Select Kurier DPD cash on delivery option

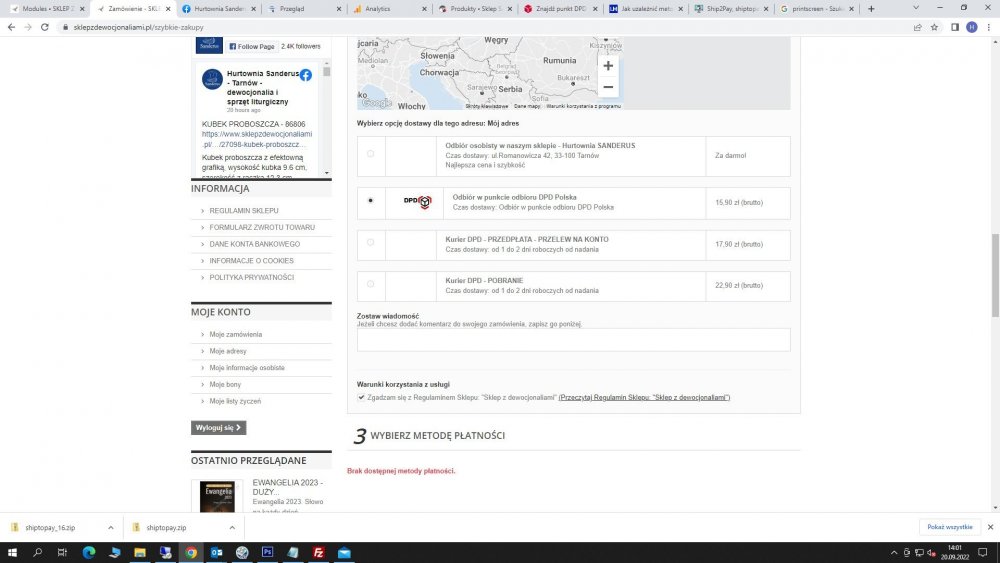(x=371, y=284)
